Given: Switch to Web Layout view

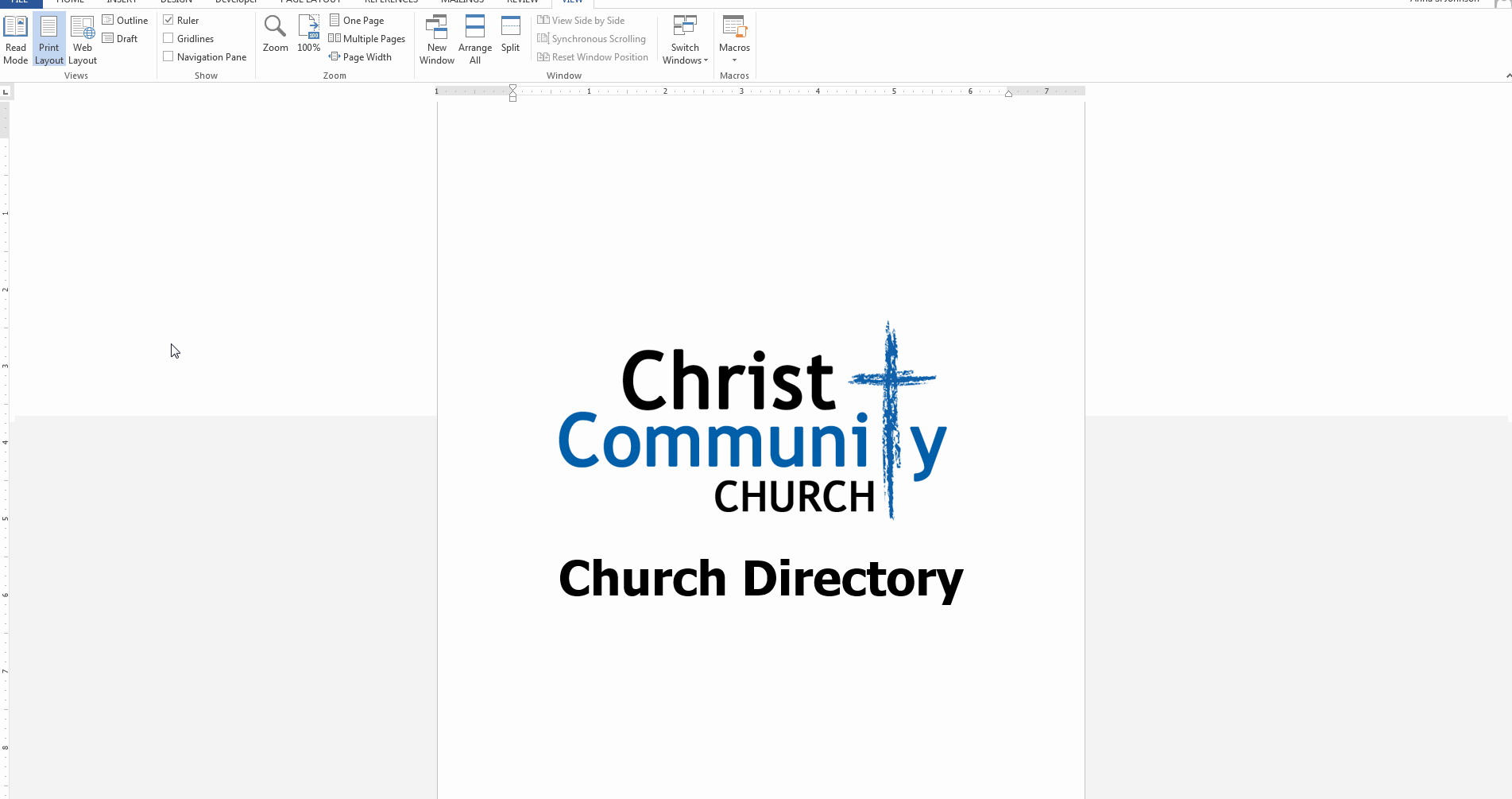Looking at the screenshot, I should tap(83, 39).
